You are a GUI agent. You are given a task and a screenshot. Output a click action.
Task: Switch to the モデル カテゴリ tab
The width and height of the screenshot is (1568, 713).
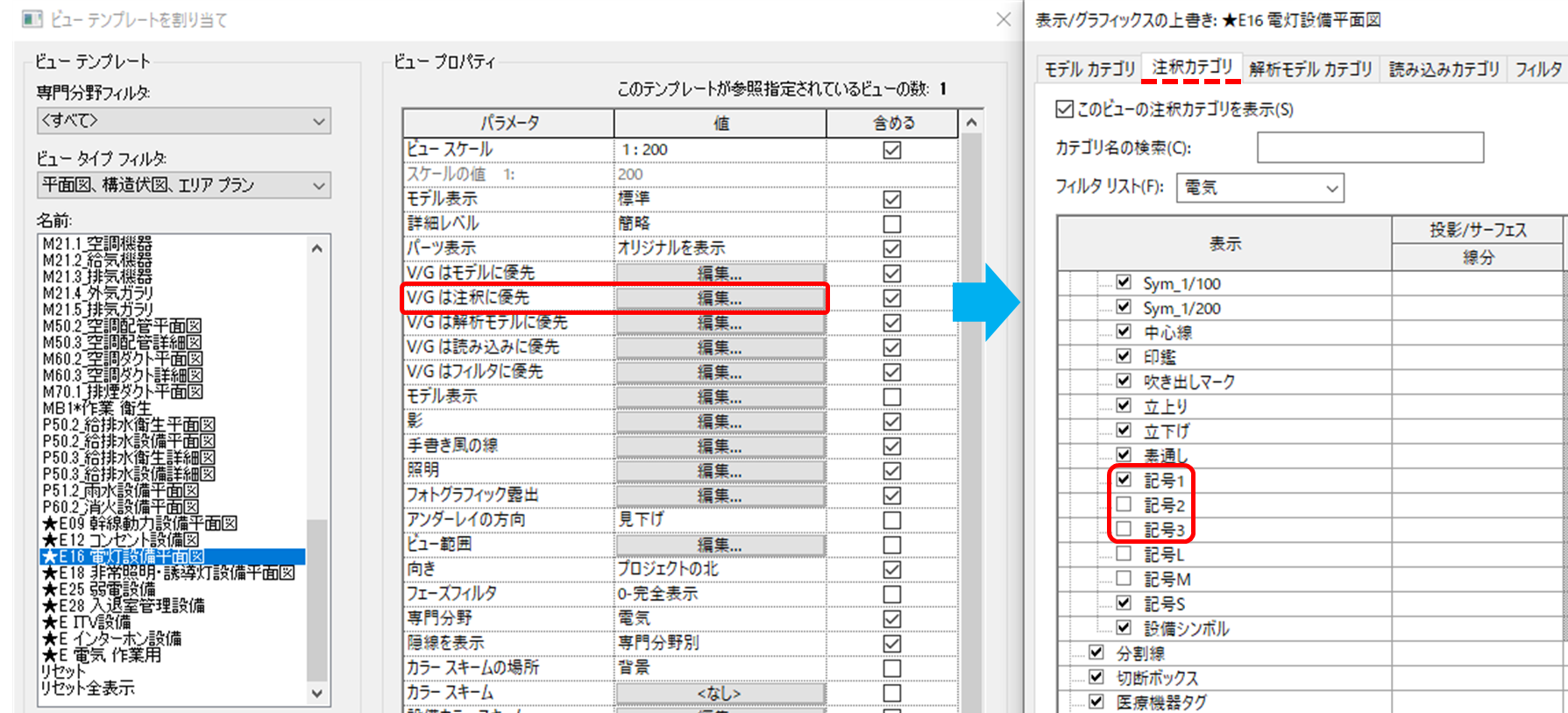[1089, 69]
